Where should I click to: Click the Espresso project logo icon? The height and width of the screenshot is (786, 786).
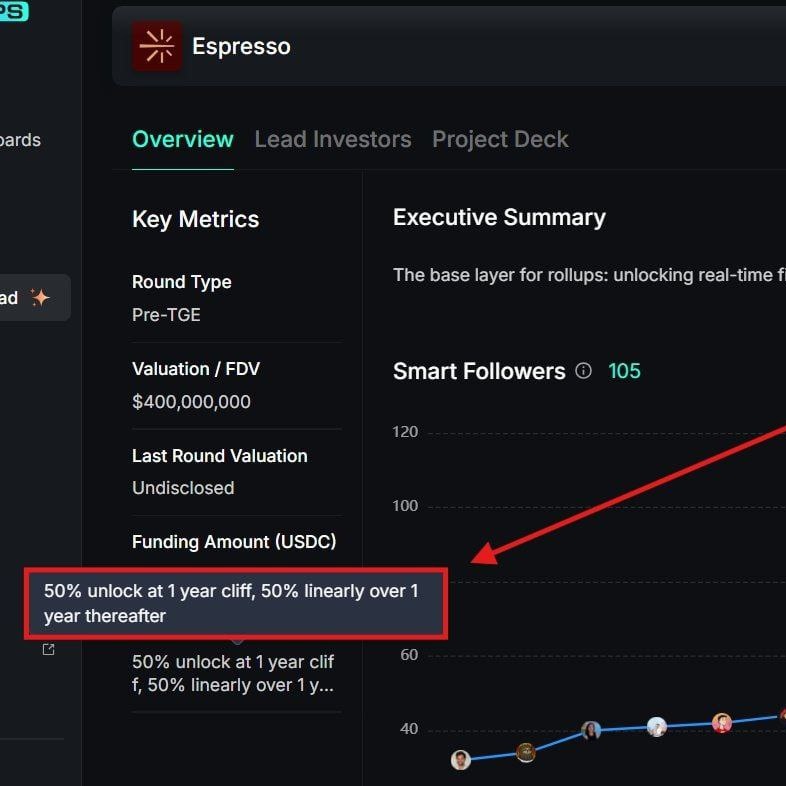tap(157, 46)
